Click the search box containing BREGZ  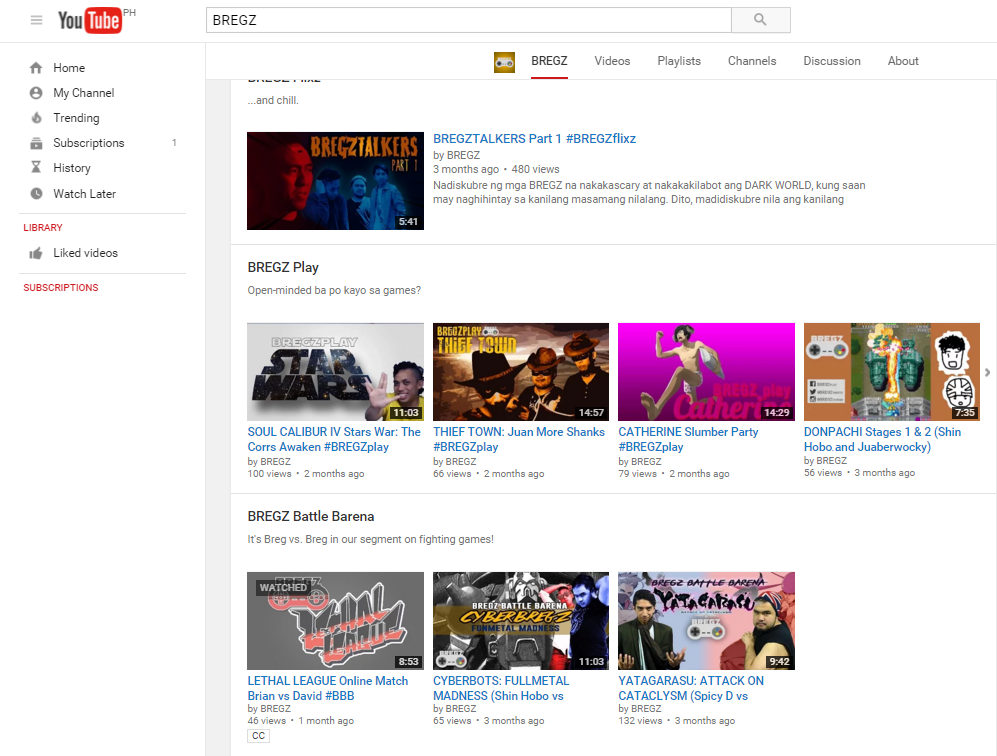468,20
